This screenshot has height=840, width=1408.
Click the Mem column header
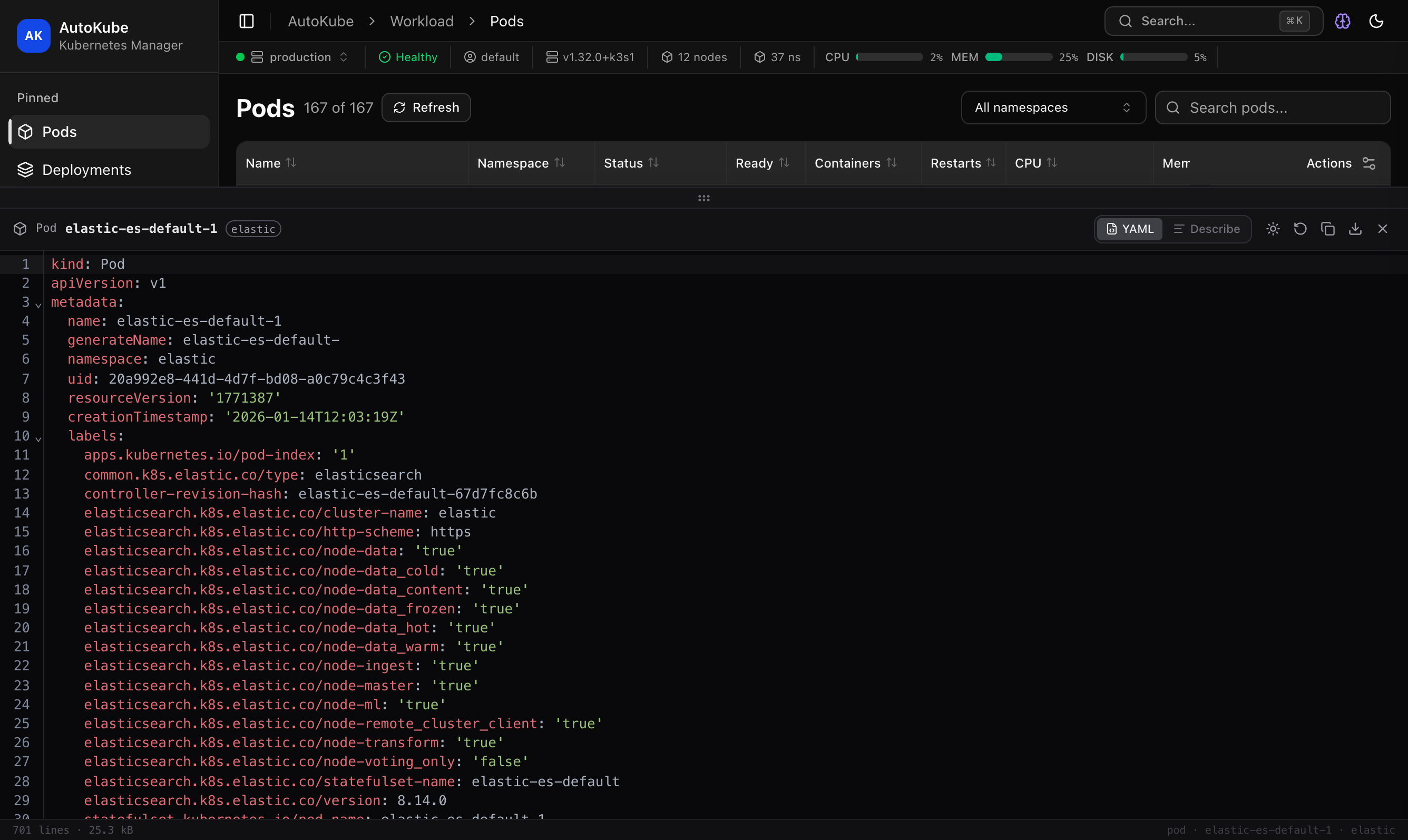tap(1176, 163)
